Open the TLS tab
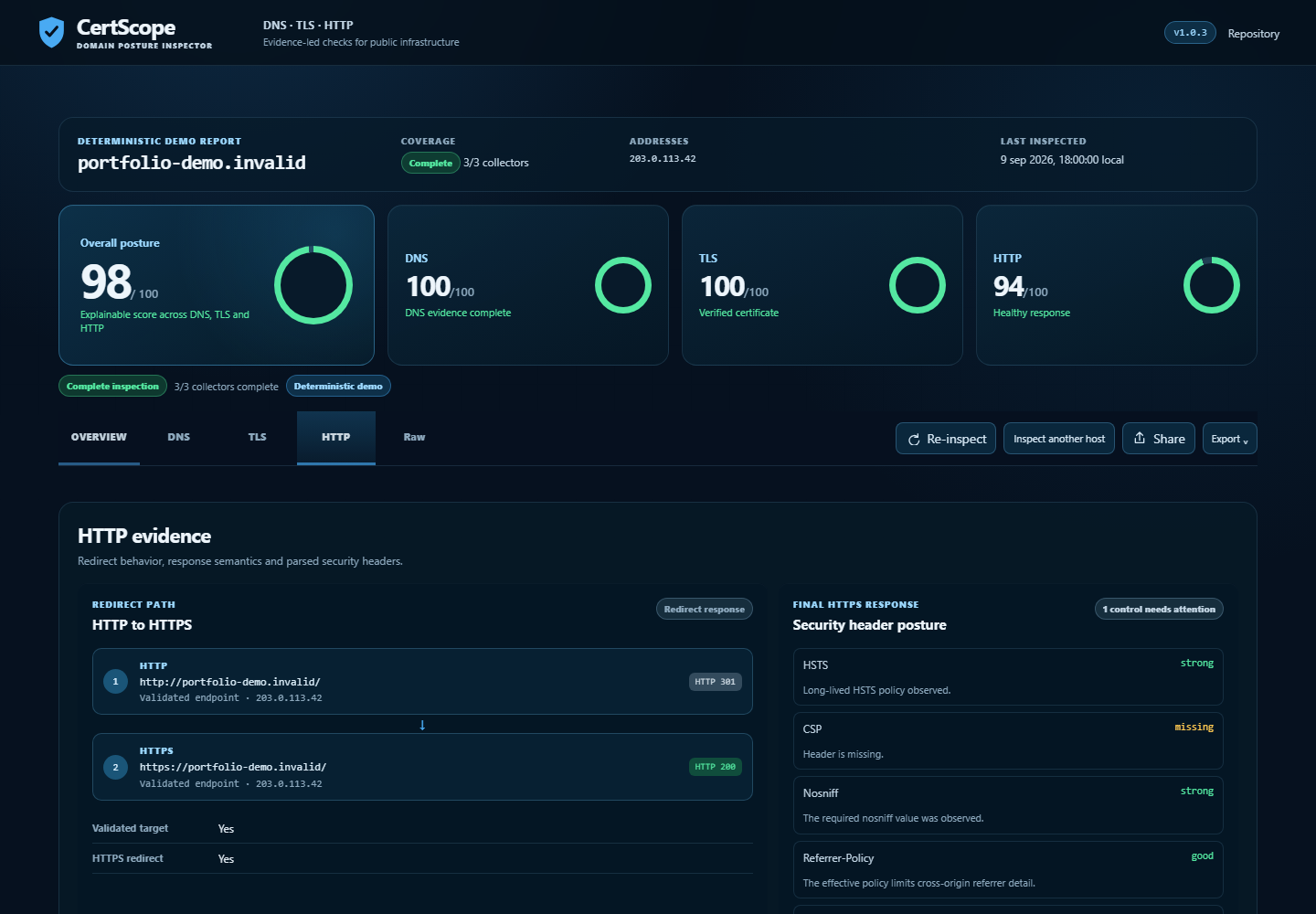The height and width of the screenshot is (914, 1316). (x=258, y=437)
